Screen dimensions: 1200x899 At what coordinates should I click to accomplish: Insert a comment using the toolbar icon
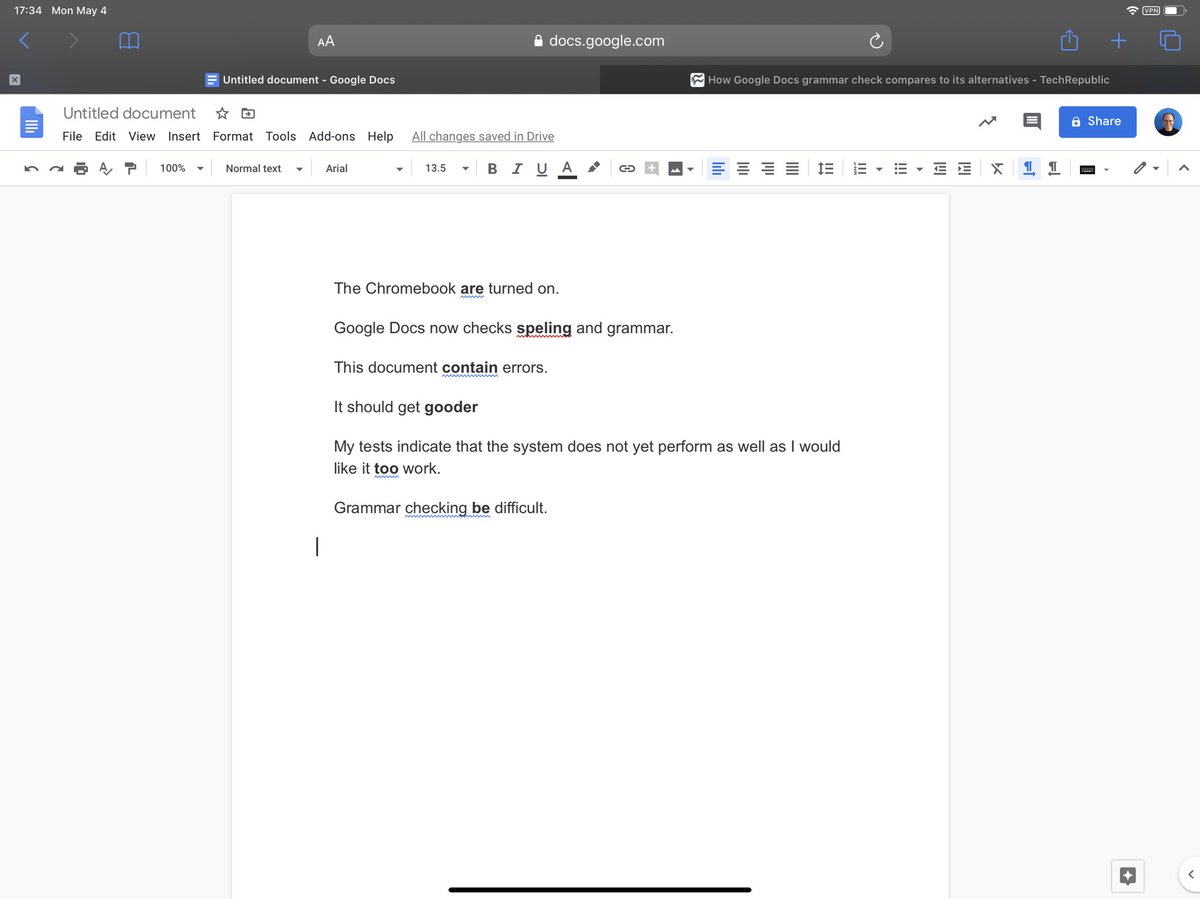point(652,168)
